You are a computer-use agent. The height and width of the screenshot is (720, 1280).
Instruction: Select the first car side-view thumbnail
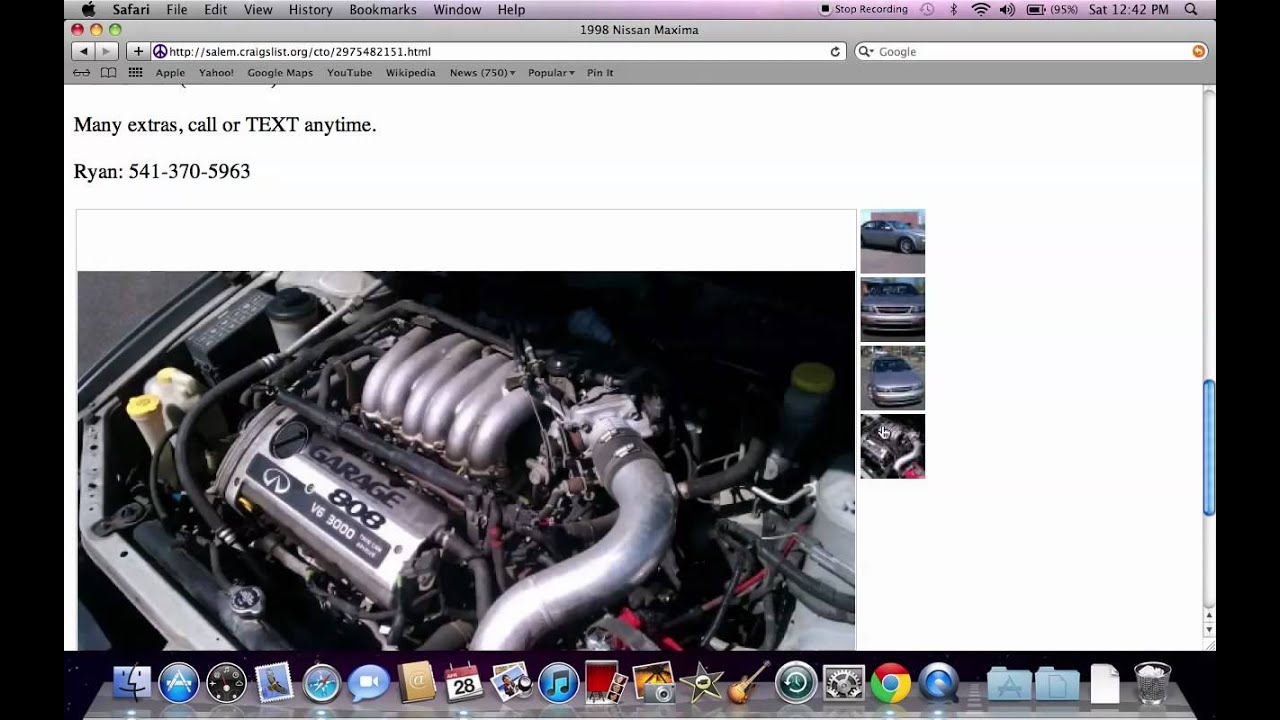(x=892, y=241)
